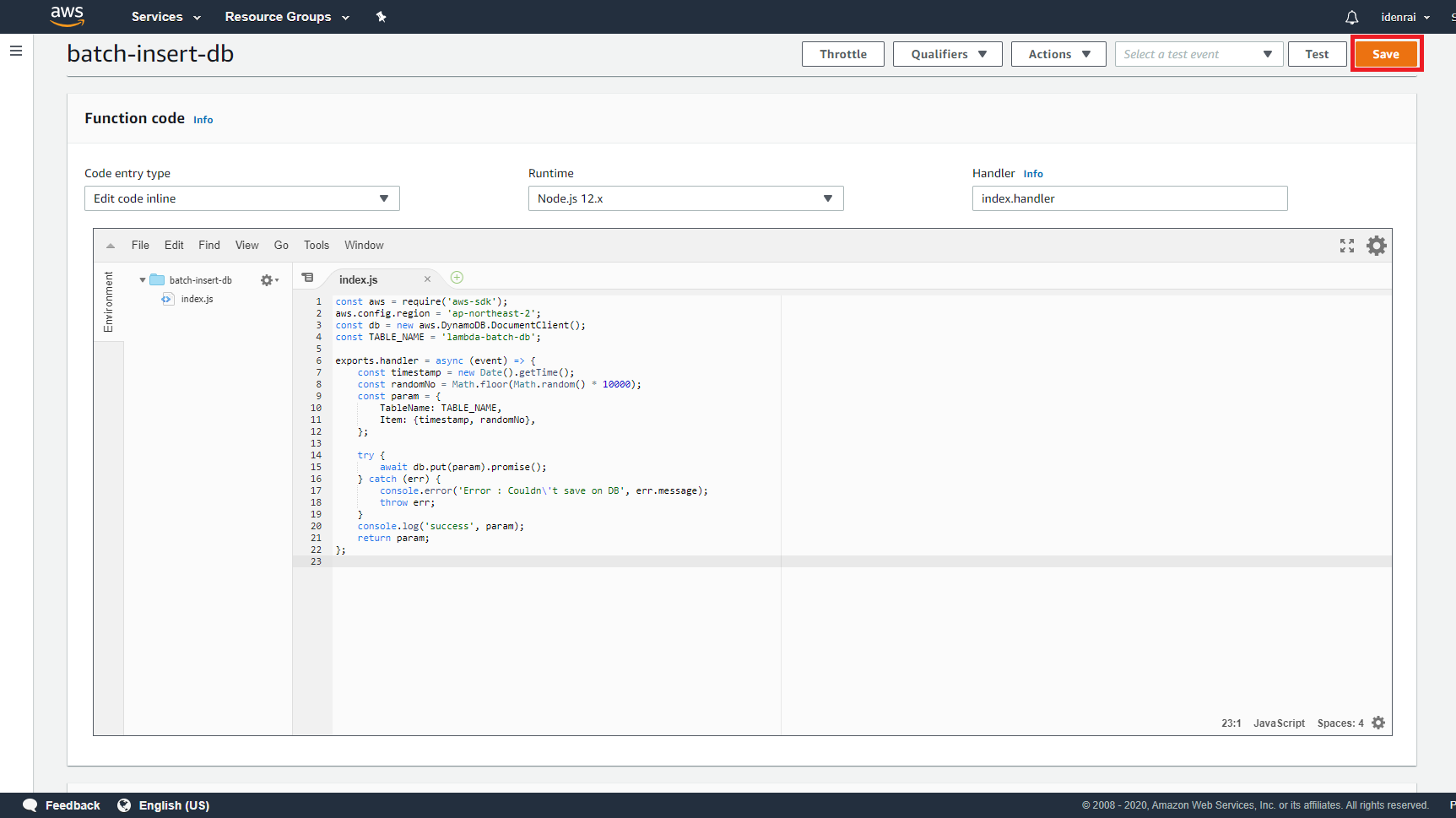Select the index.js file in the sidebar
Image resolution: width=1456 pixels, height=818 pixels.
pyautogui.click(x=197, y=299)
